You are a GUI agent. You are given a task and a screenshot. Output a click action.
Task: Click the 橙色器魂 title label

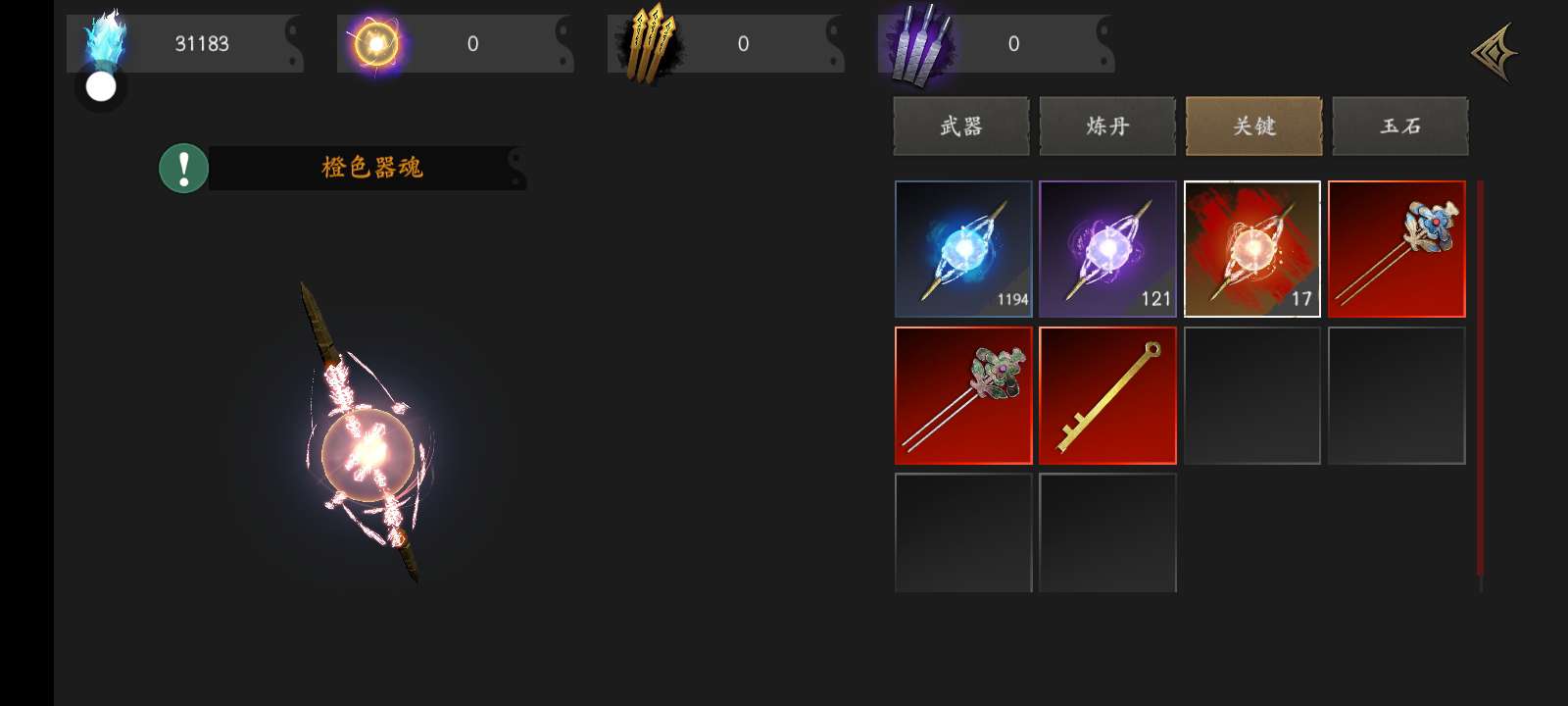tap(372, 168)
